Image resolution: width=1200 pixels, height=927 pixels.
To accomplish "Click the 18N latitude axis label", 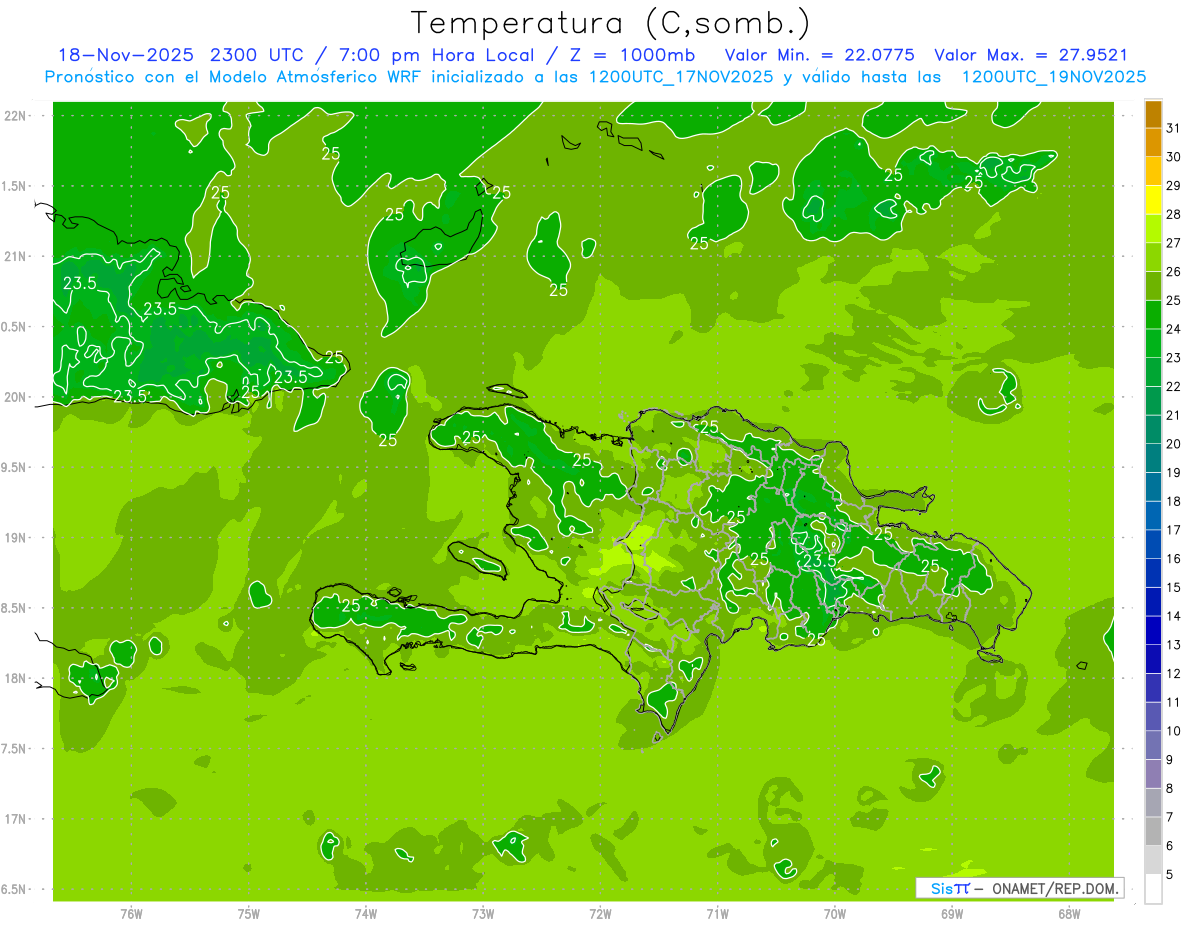I will 16,678.
